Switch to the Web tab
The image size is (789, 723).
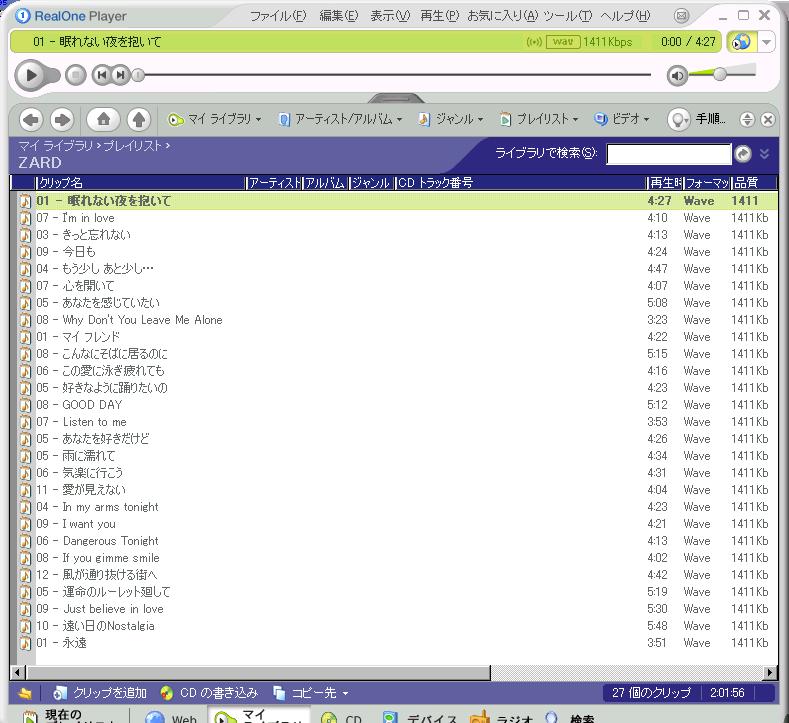(x=172, y=717)
